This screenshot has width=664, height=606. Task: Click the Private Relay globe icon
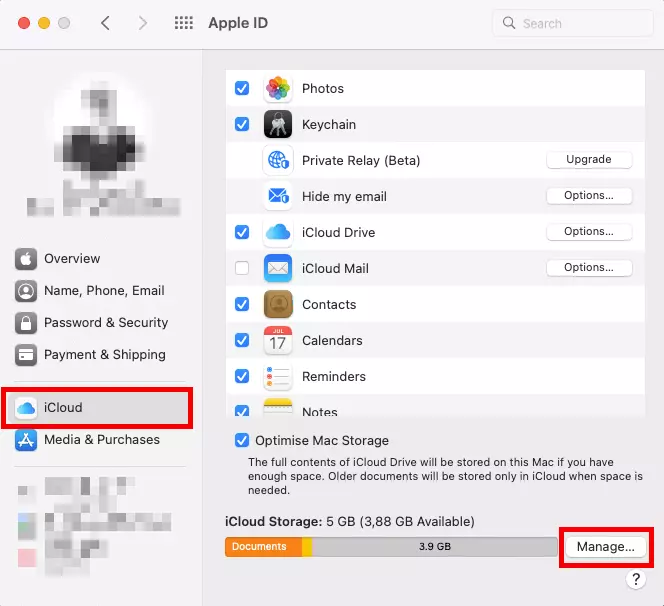click(x=277, y=161)
